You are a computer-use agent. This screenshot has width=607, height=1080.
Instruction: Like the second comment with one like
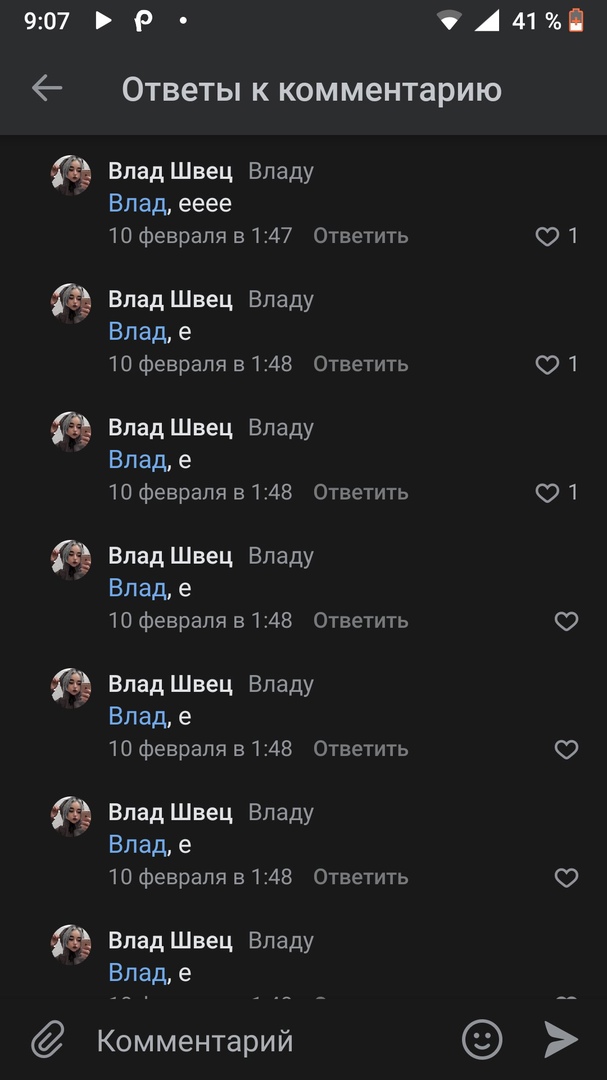click(x=547, y=365)
